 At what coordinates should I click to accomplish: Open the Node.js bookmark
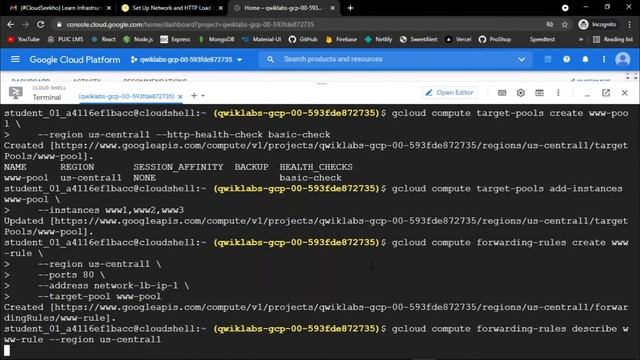click(138, 40)
